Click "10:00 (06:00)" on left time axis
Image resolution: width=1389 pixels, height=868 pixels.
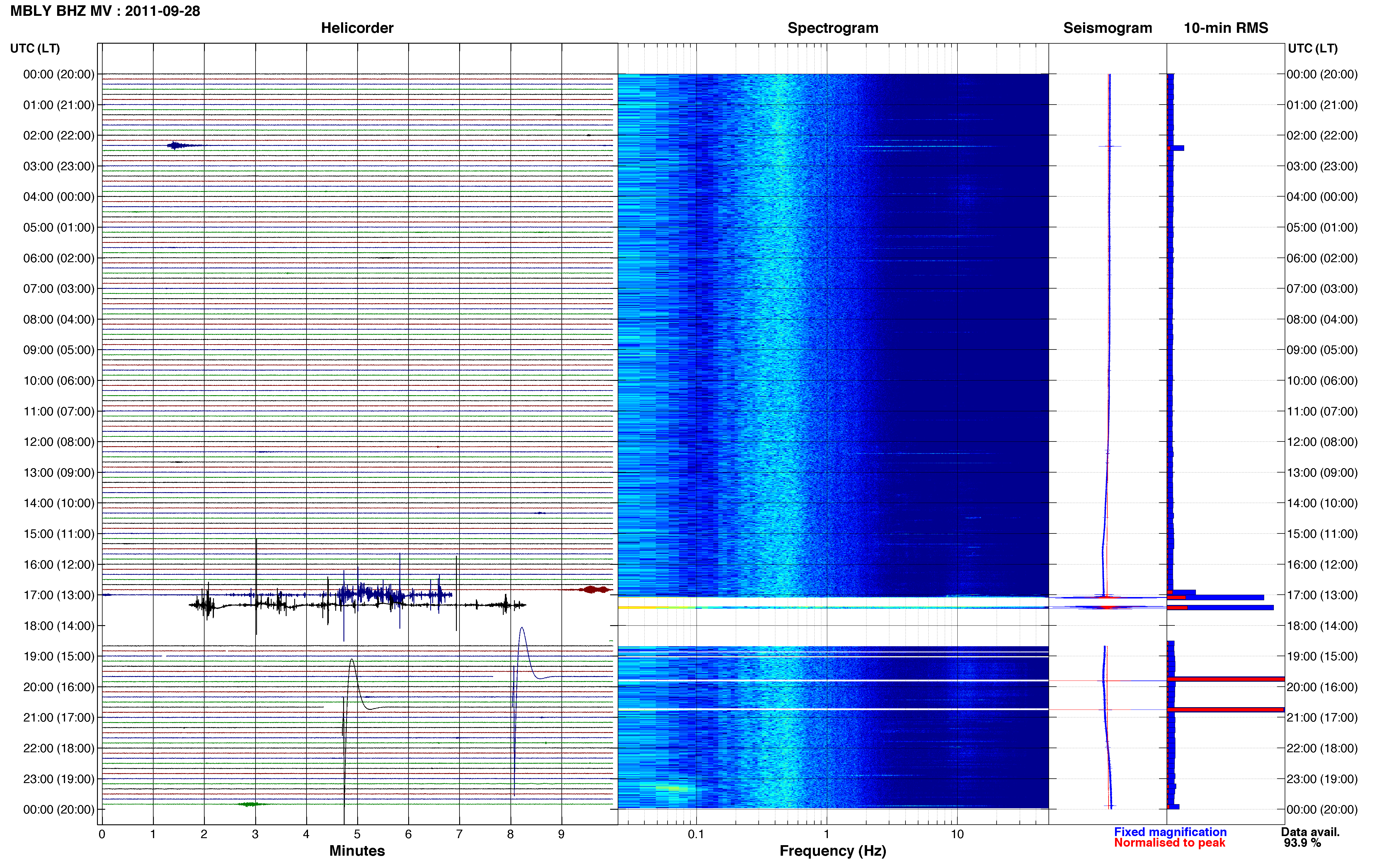pos(59,381)
